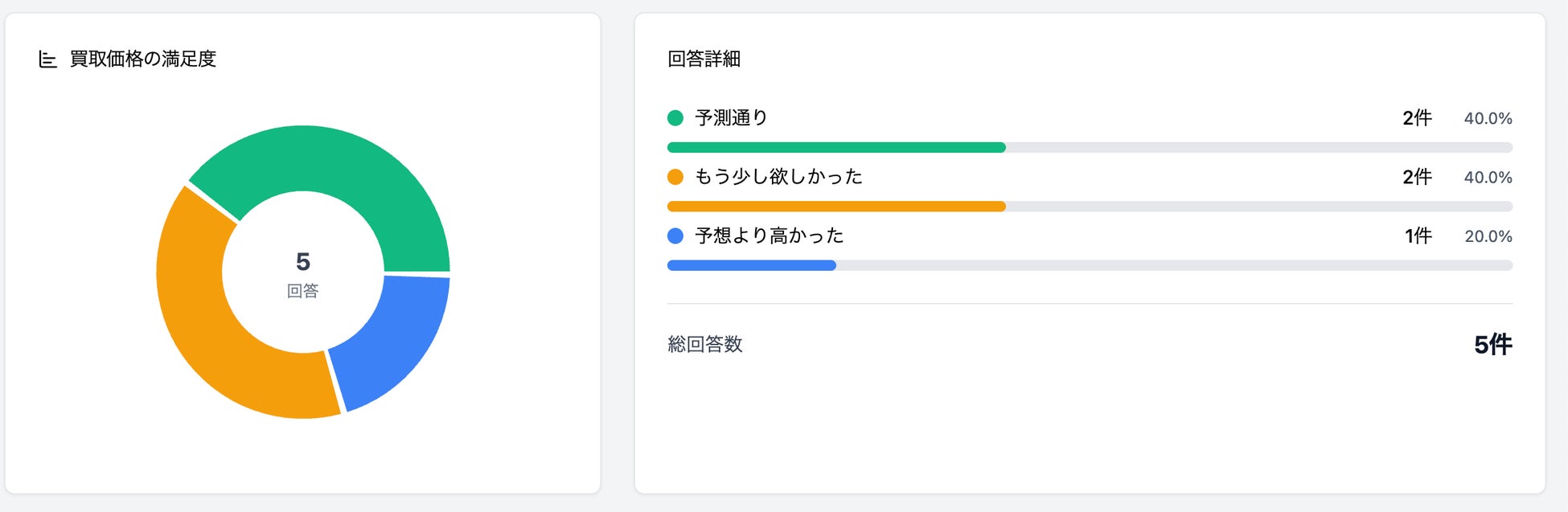Click the 回答詳細 panel heading
1568x512 pixels.
point(704,59)
